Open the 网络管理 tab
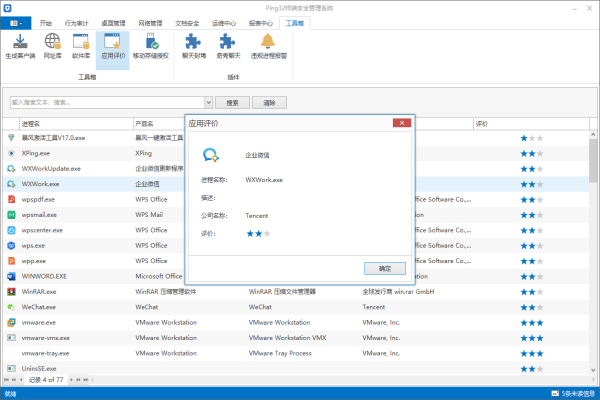 pyautogui.click(x=150, y=23)
